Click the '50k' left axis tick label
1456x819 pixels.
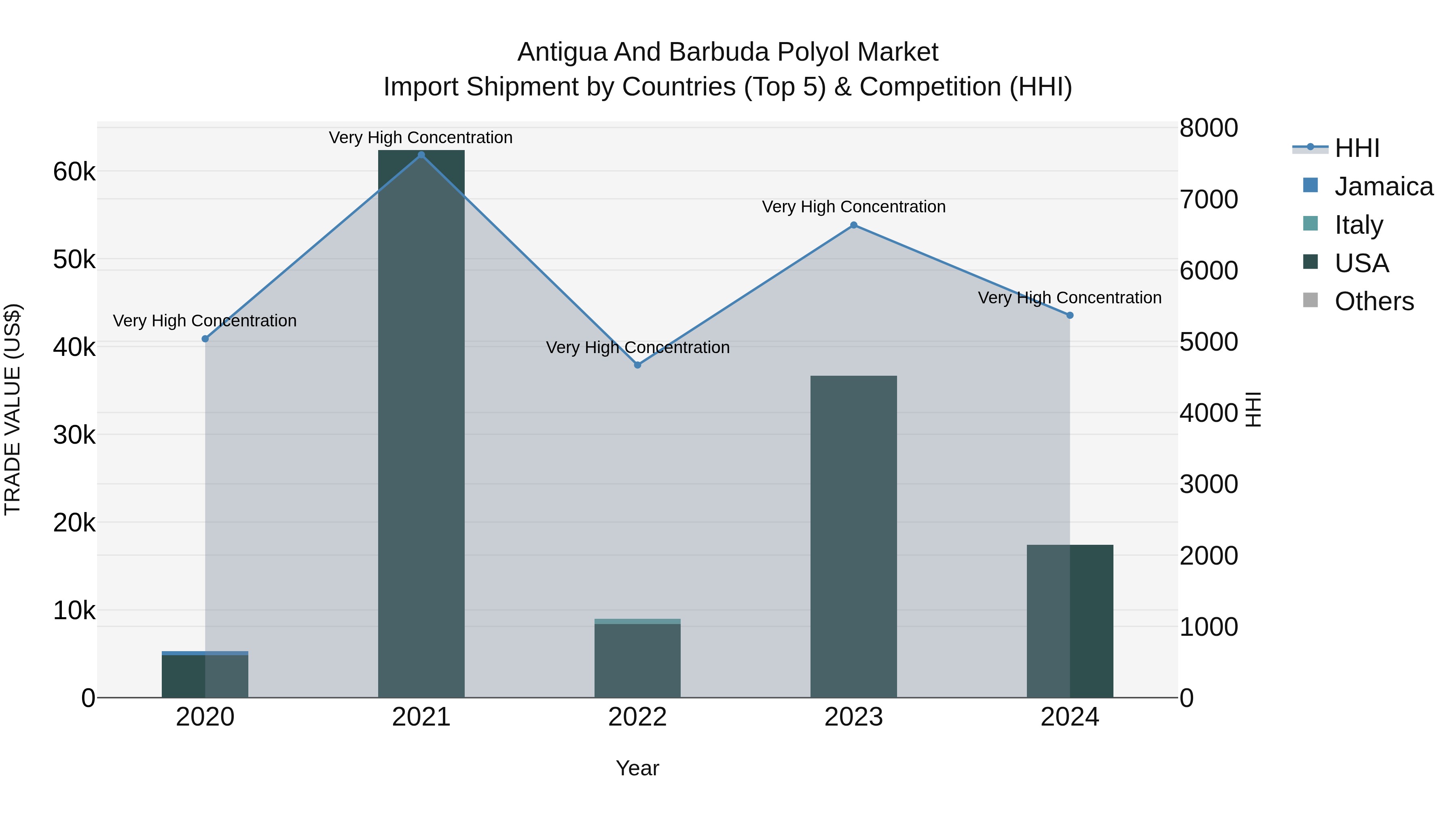[x=74, y=259]
